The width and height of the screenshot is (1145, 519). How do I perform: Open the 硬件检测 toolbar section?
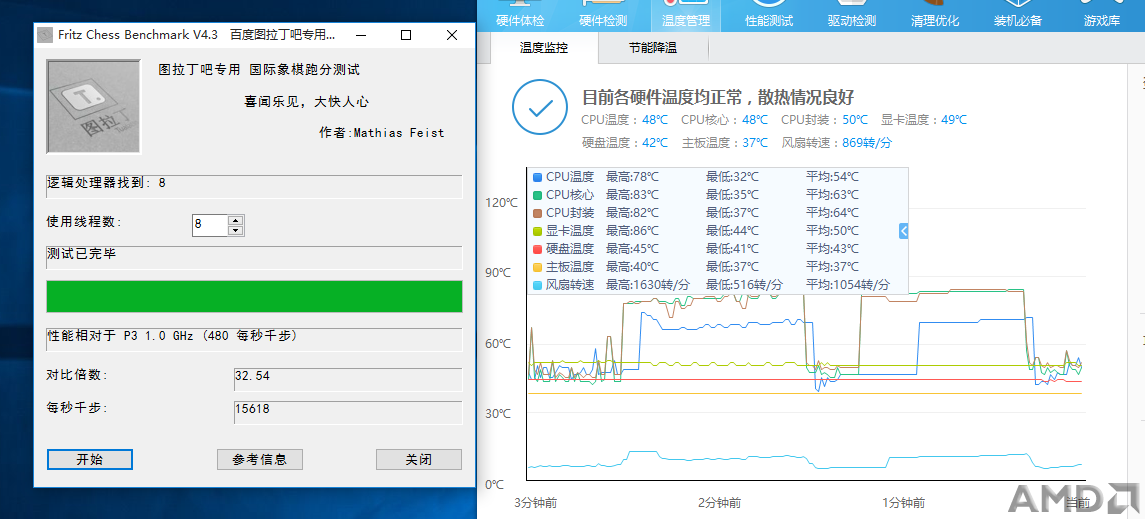603,15
